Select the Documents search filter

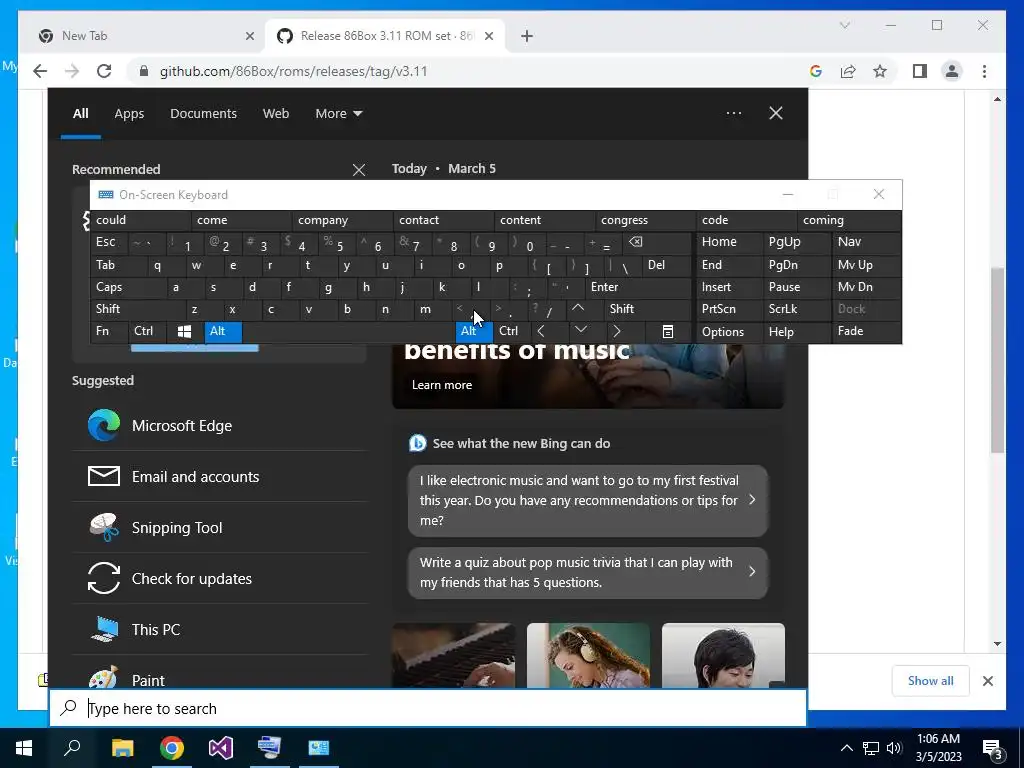203,114
